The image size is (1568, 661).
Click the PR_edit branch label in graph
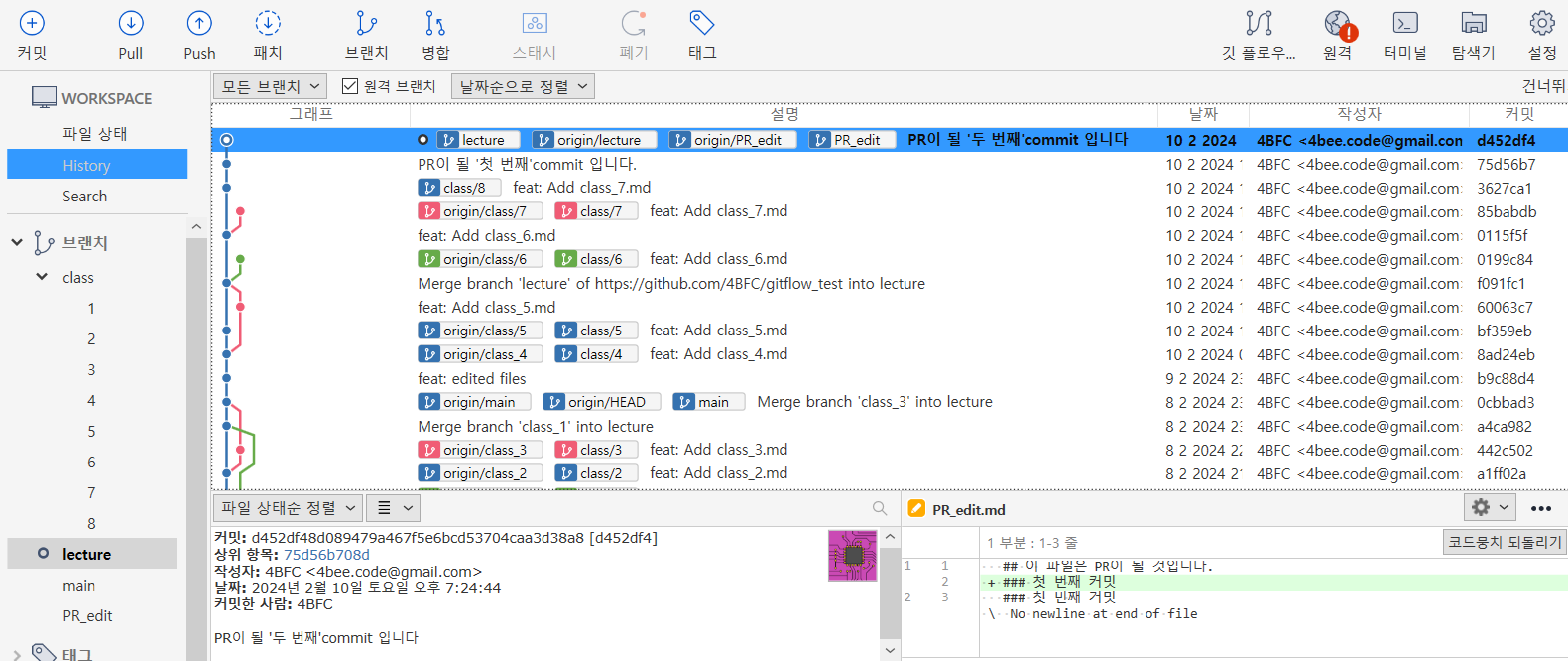852,140
